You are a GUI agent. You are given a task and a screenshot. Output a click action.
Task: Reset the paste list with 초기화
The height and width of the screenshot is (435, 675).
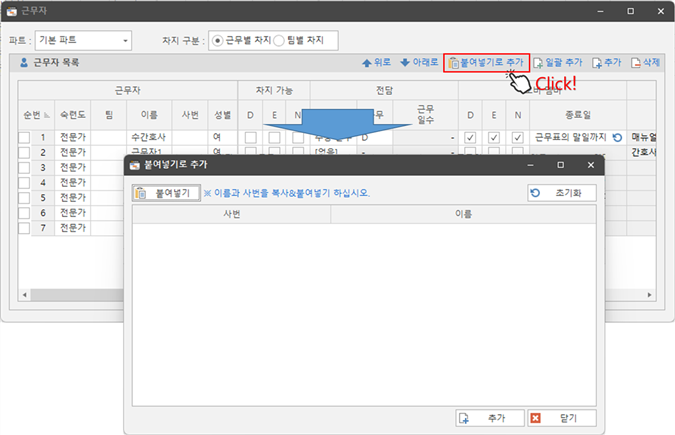562,193
